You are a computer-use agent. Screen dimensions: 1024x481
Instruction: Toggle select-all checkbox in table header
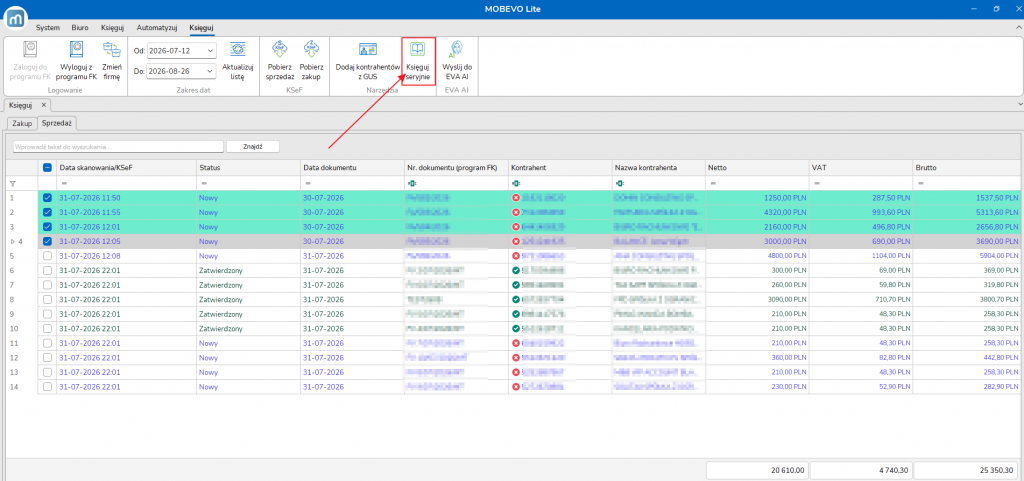pyautogui.click(x=48, y=168)
